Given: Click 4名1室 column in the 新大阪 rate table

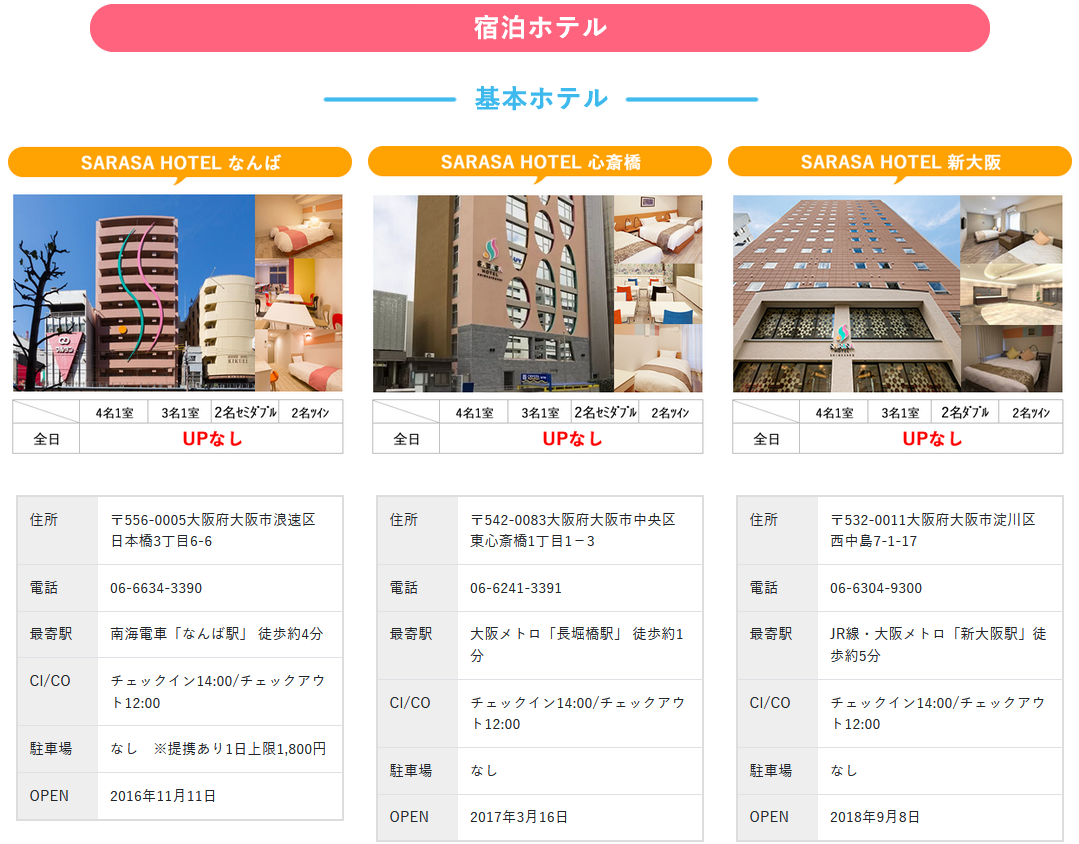Looking at the screenshot, I should pos(834,412).
